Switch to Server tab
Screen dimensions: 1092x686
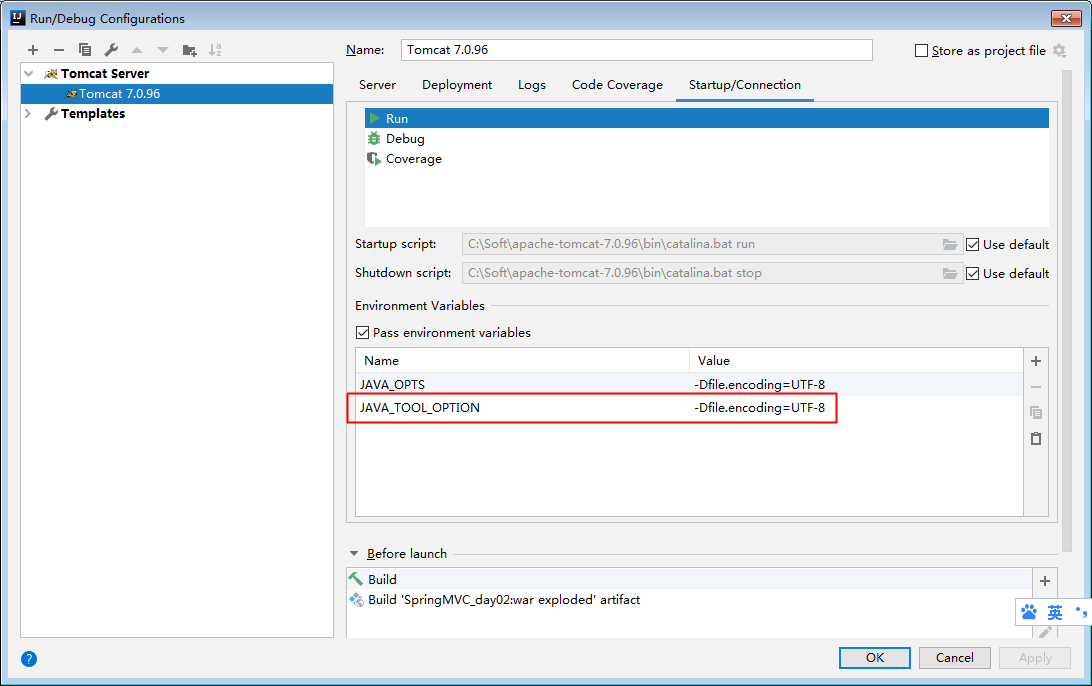(377, 85)
